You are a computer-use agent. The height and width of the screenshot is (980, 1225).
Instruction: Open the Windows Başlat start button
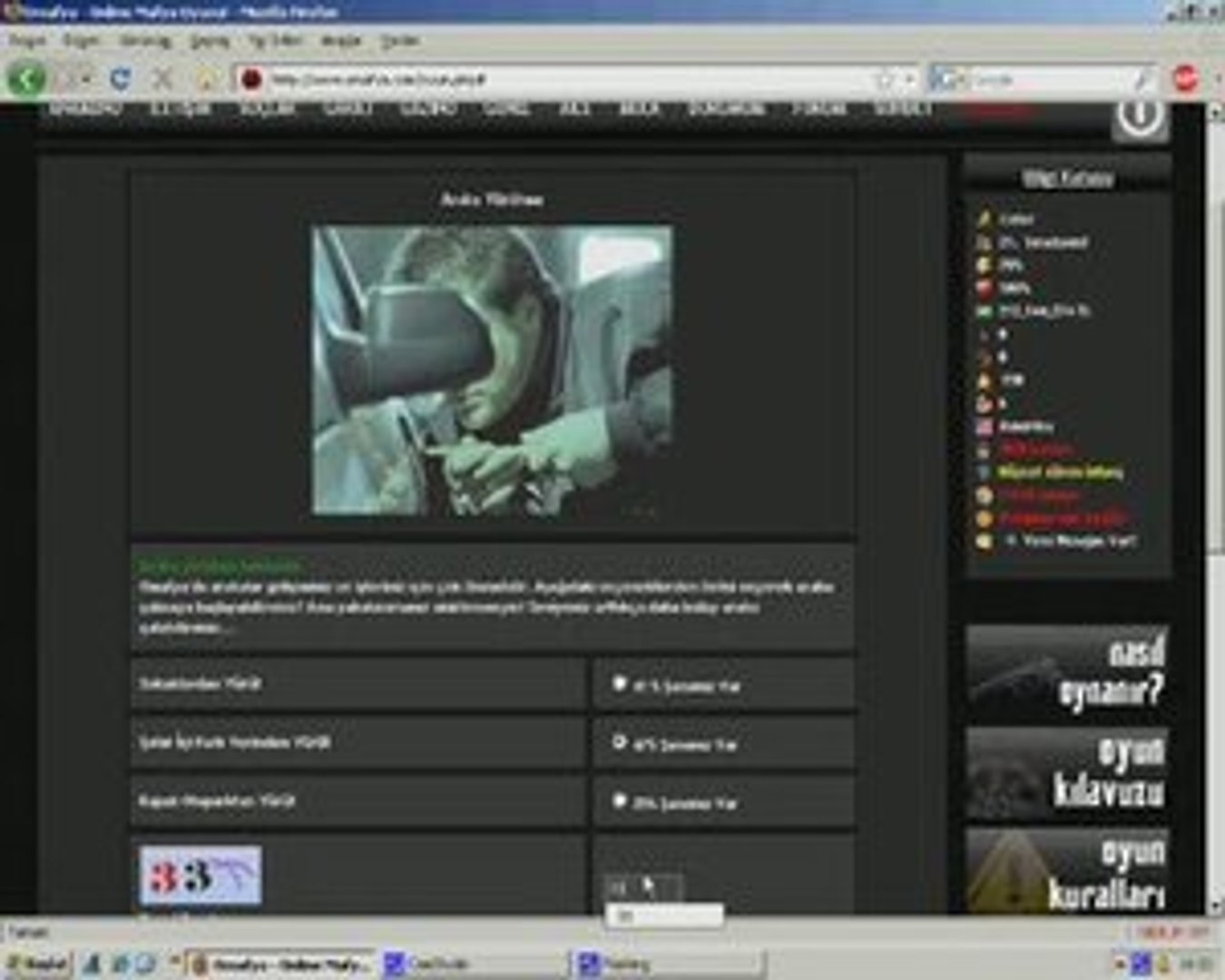[36, 964]
